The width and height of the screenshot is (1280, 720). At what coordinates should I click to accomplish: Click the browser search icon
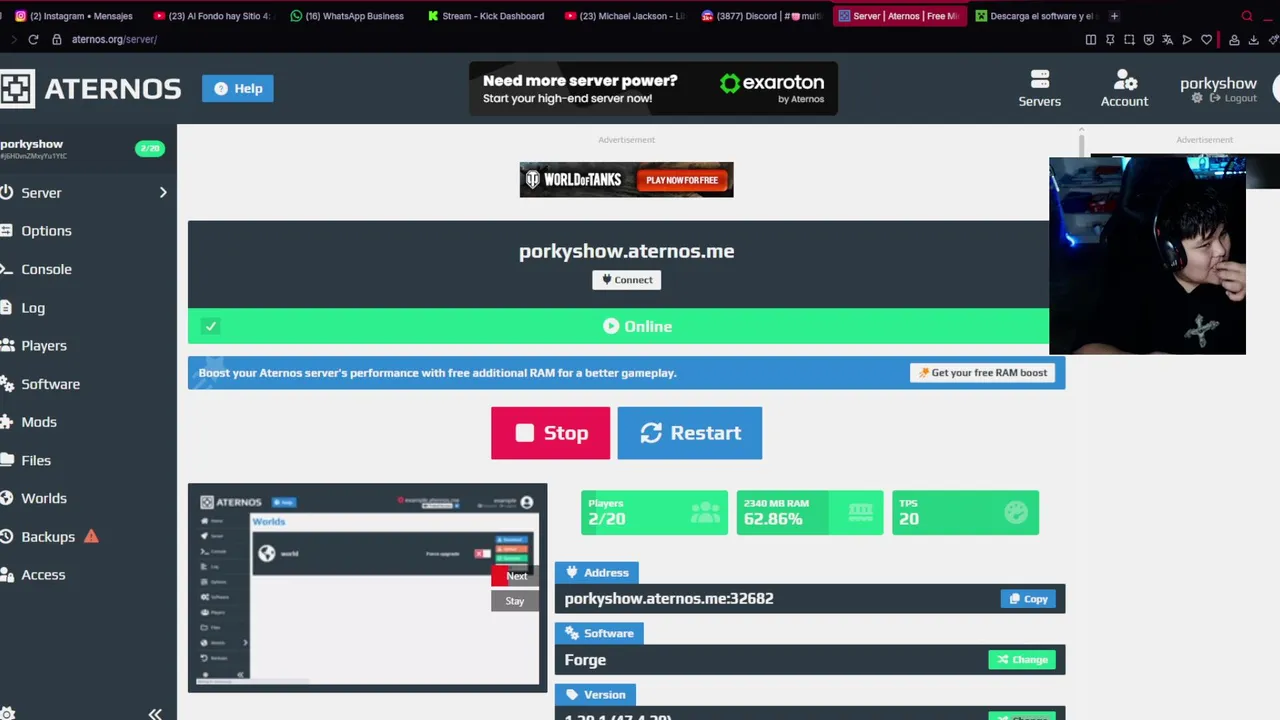tap(1246, 16)
